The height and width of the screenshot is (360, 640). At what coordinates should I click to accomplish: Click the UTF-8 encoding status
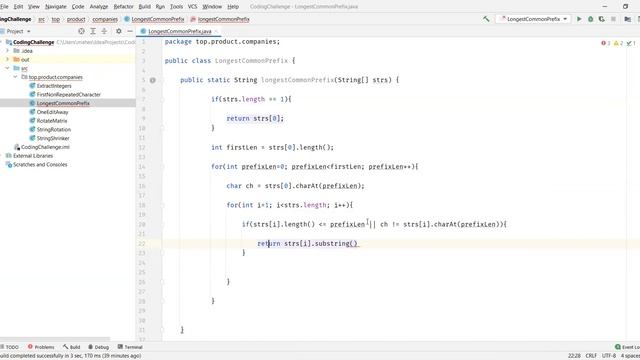click(609, 356)
